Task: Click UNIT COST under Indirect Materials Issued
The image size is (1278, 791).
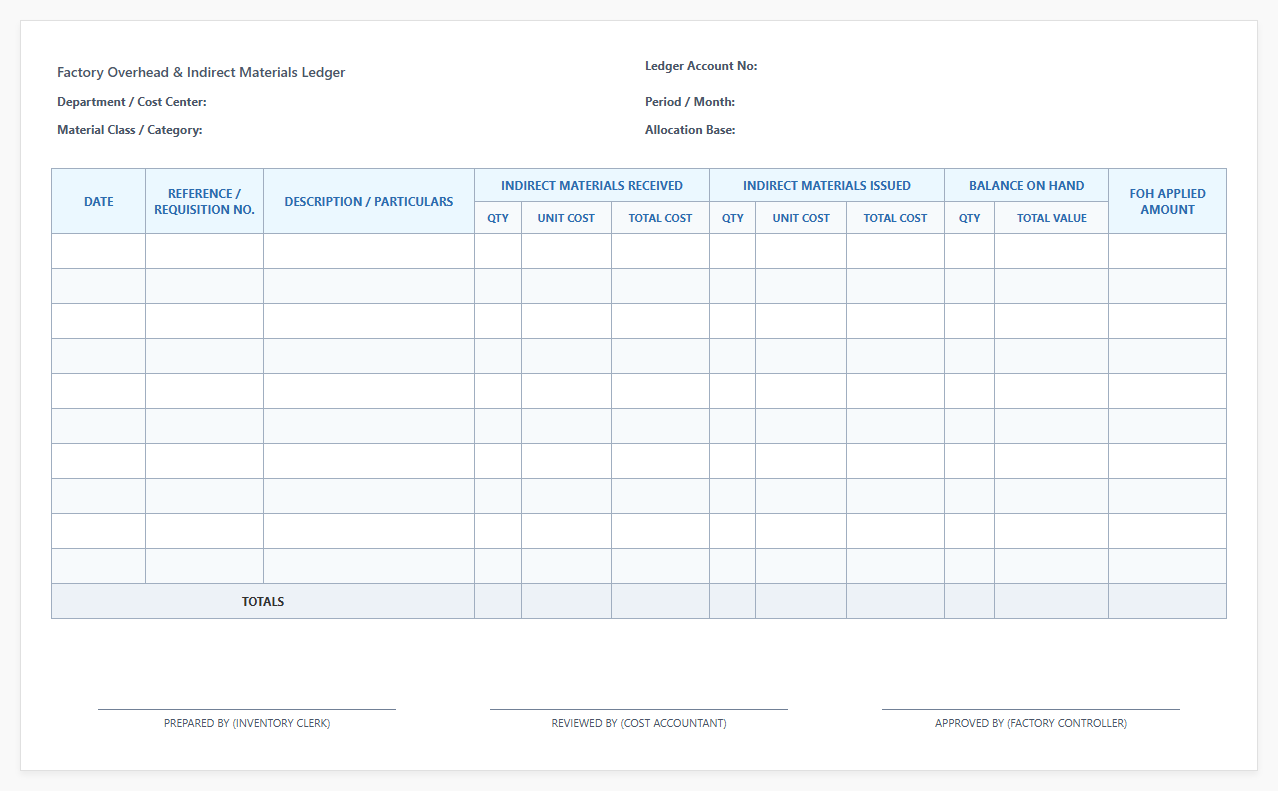Action: click(801, 218)
